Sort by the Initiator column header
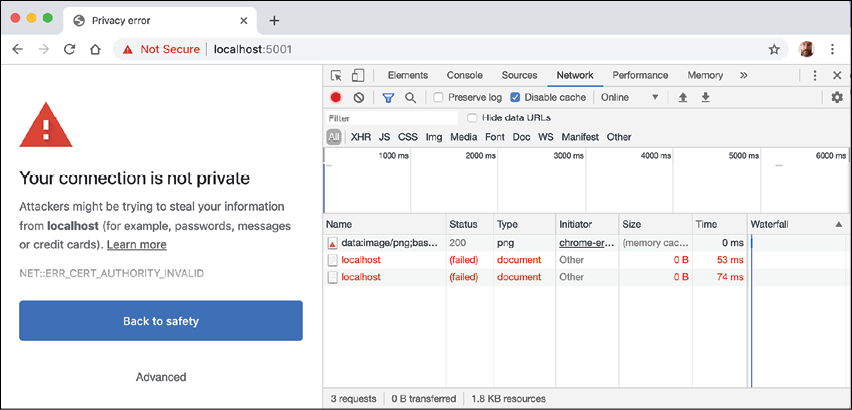This screenshot has width=852, height=410. click(587, 224)
